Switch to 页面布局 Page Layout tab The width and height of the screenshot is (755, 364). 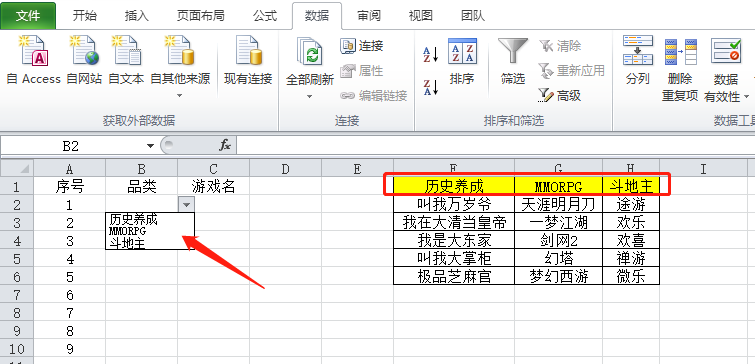[x=200, y=15]
